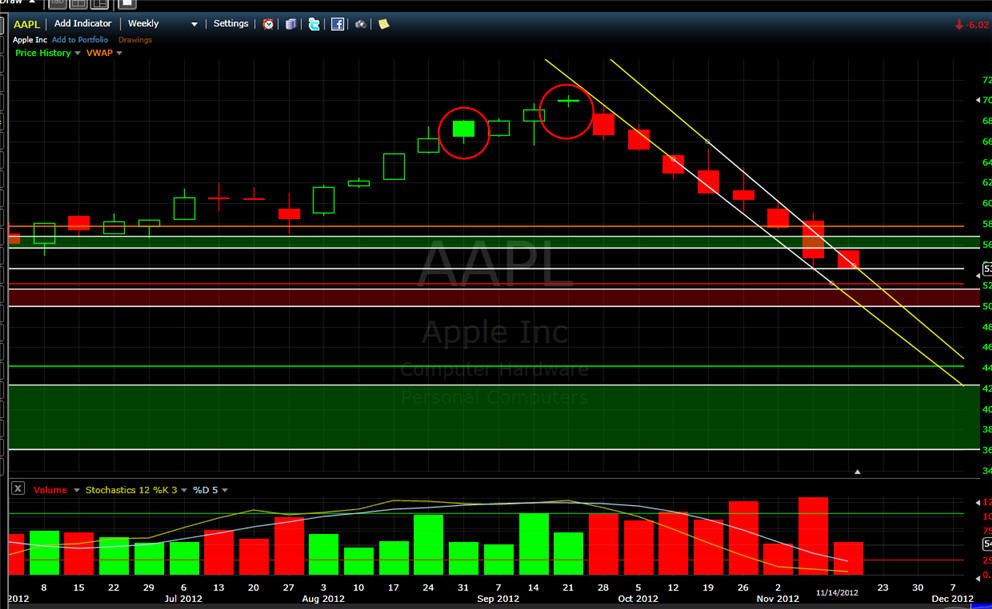The width and height of the screenshot is (992, 609).
Task: Click the Dec 2012 axis label
Action: (x=952, y=598)
